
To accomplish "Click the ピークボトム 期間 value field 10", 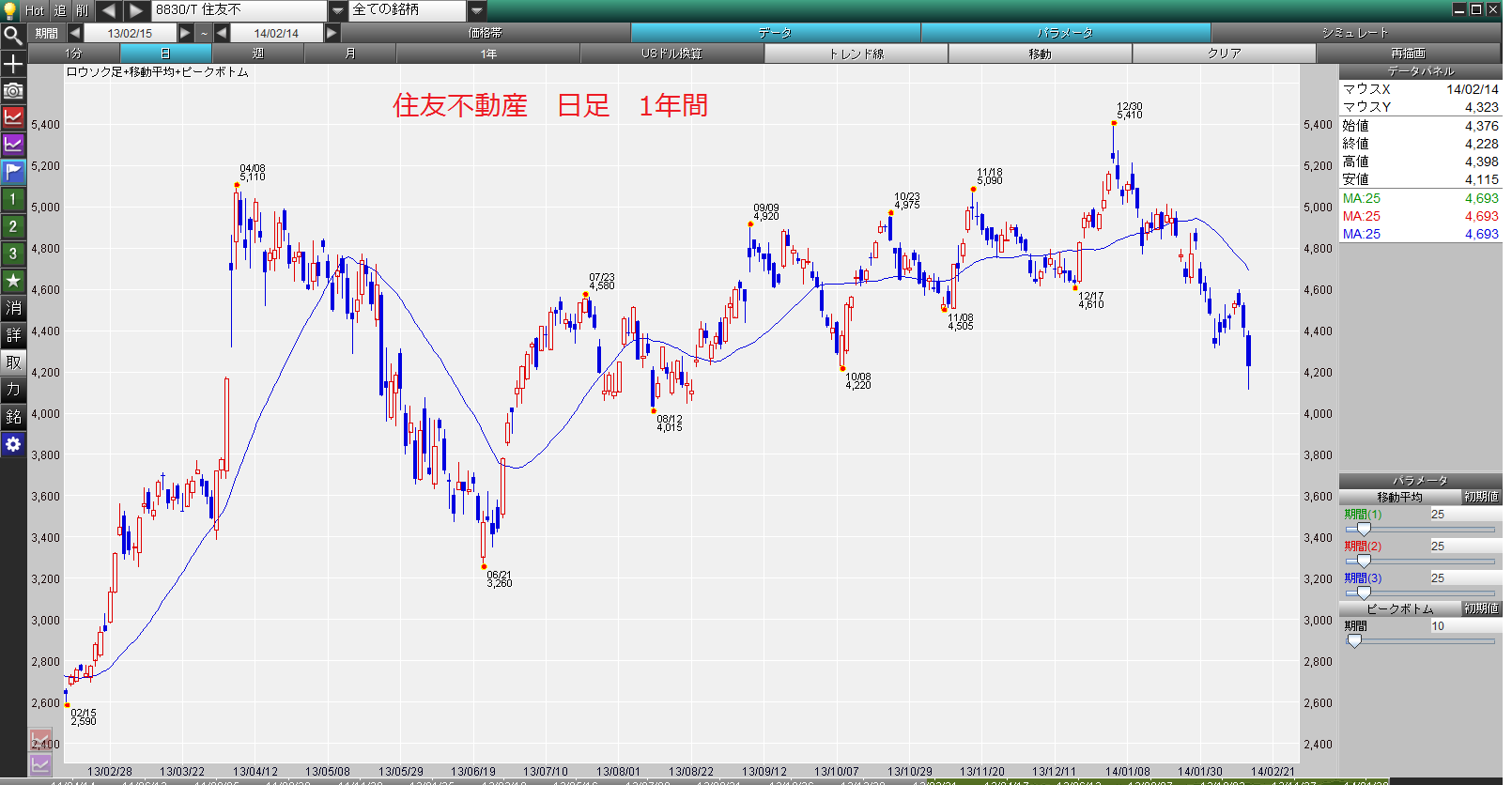I will click(x=1465, y=626).
